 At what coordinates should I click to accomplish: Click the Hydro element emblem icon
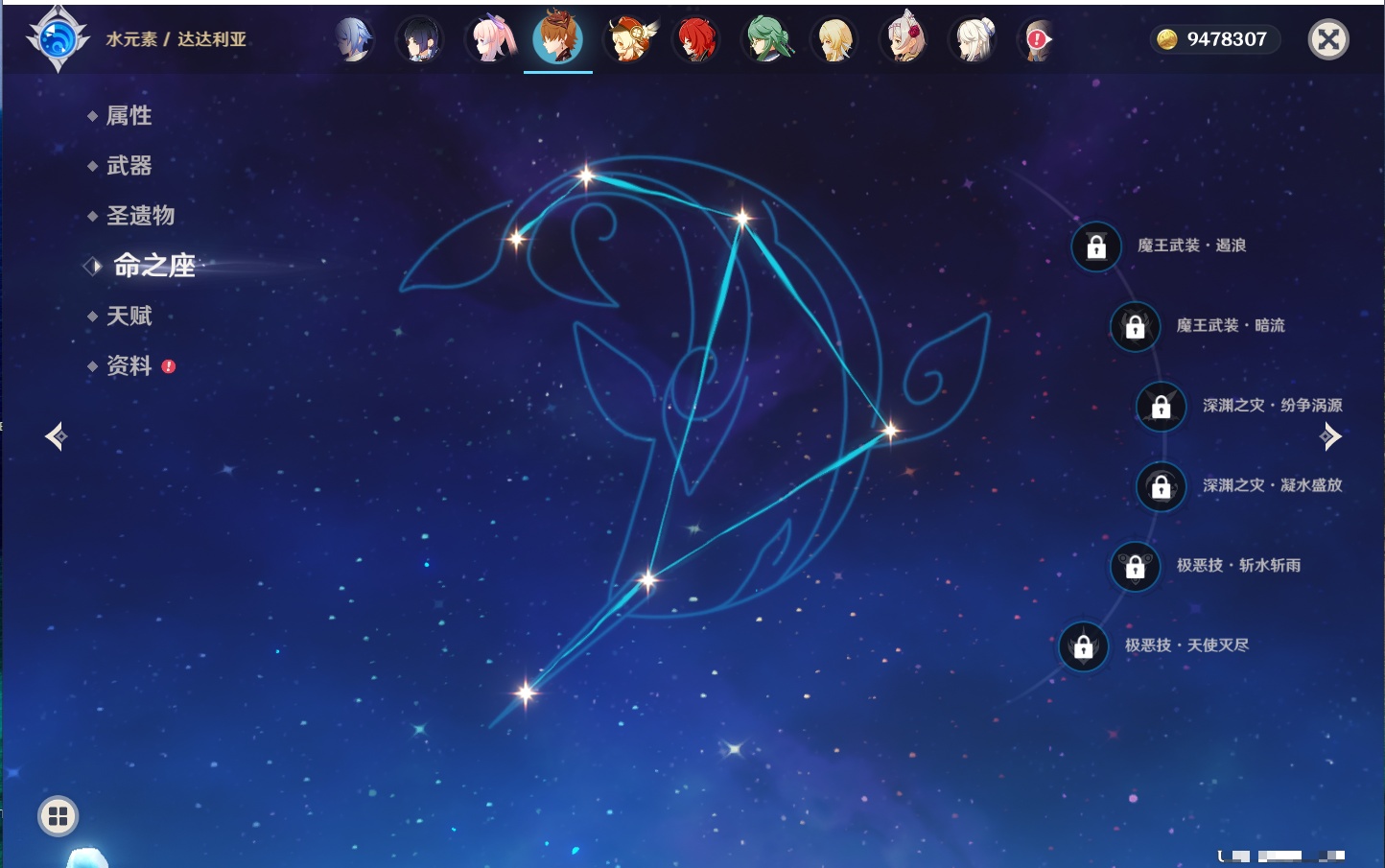pos(58,39)
